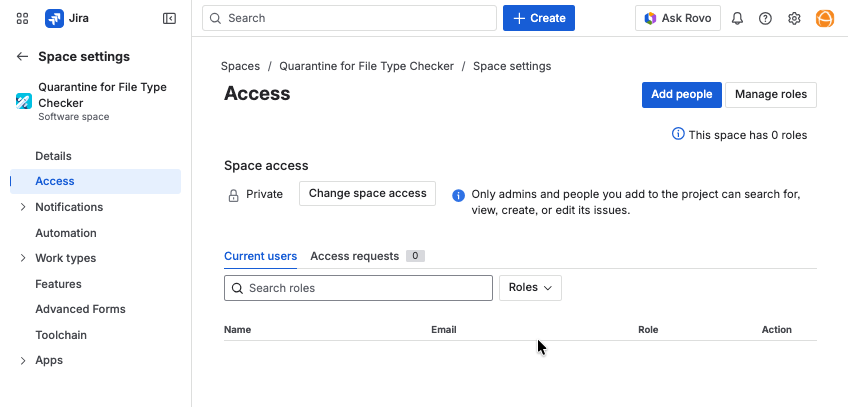Switch to the Current users tab
This screenshot has height=407, width=848.
pyautogui.click(x=260, y=256)
